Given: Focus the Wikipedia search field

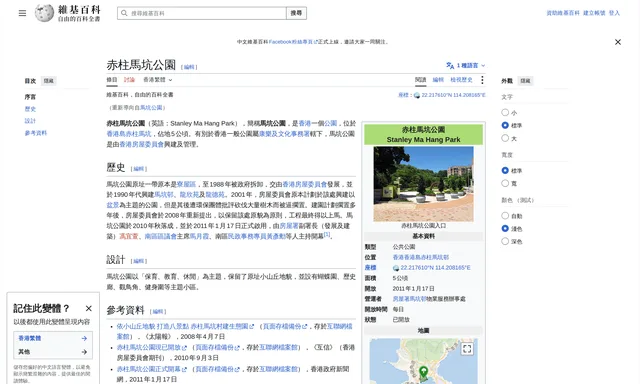Looking at the screenshot, I should coord(202,13).
